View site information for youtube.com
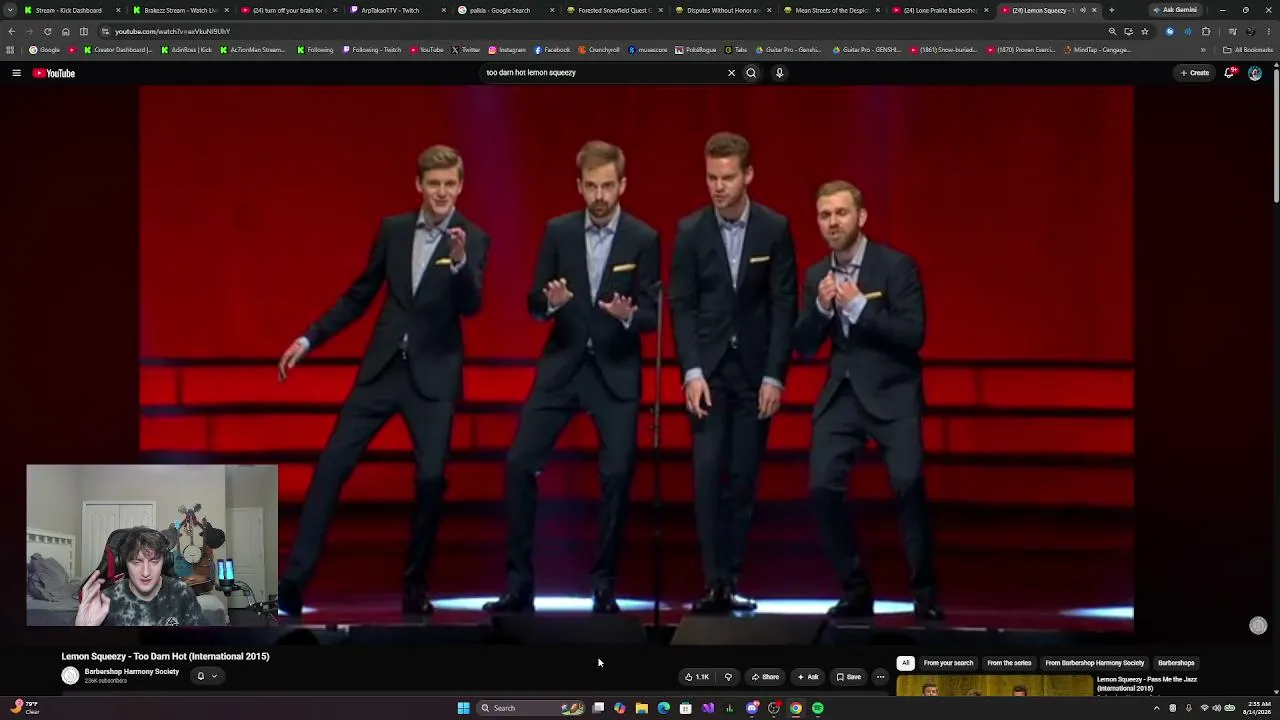 [x=105, y=31]
